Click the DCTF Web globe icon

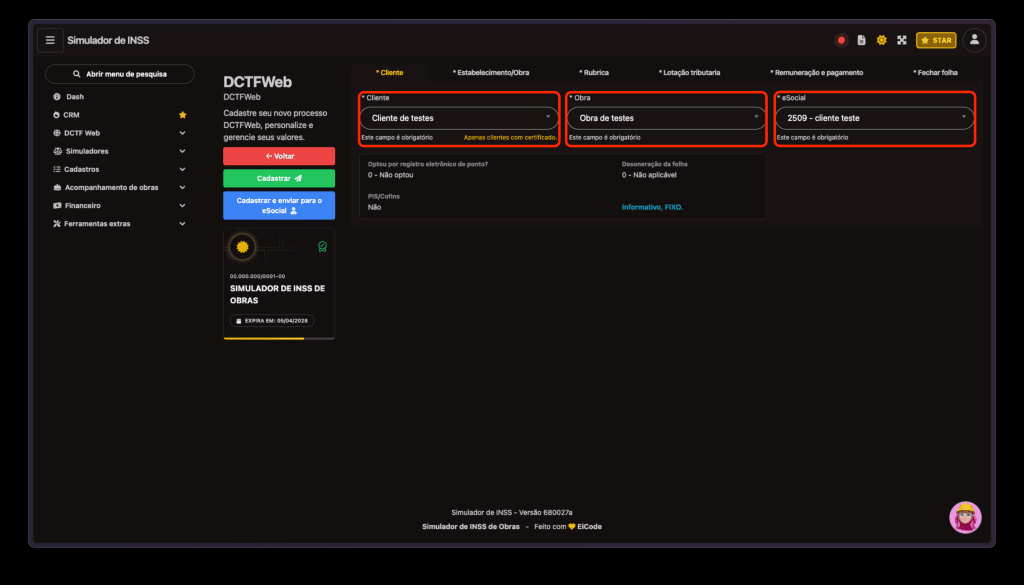57,133
